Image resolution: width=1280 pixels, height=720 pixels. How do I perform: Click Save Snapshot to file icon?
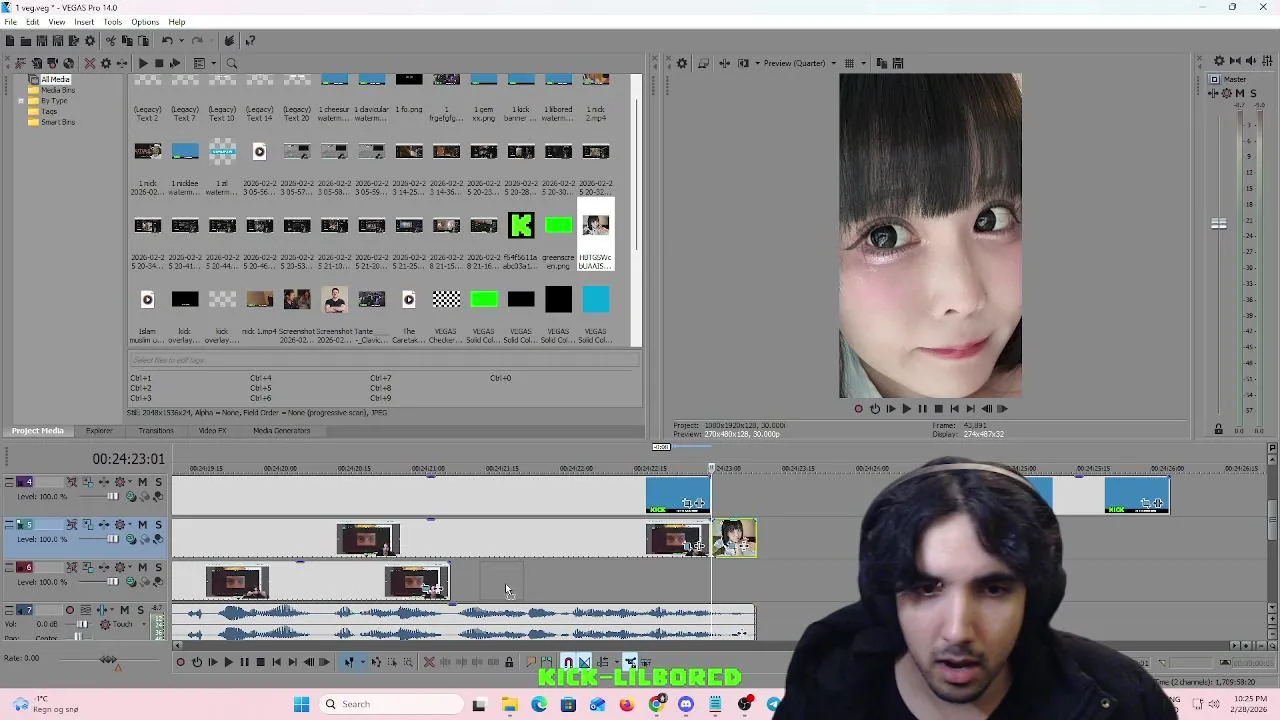pos(897,63)
